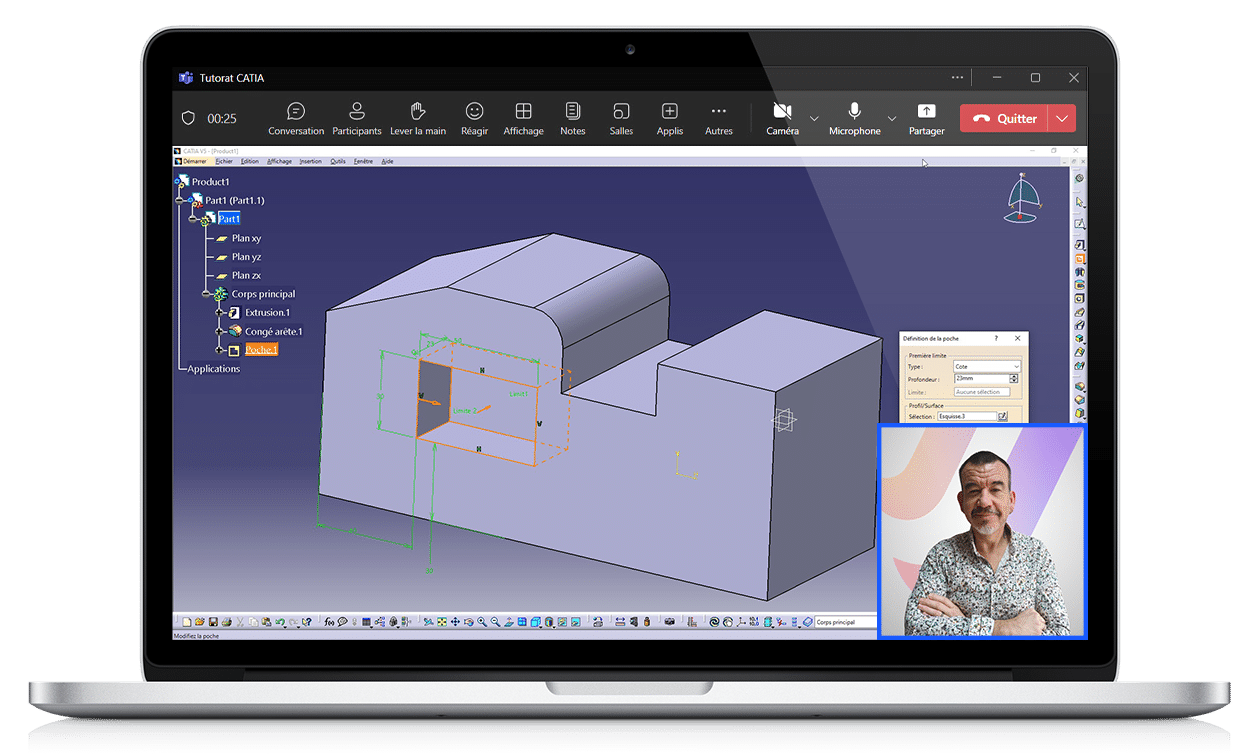Click the Zoom In magnifier icon
Viewport: 1260px width, 756px height.
pyautogui.click(x=482, y=622)
